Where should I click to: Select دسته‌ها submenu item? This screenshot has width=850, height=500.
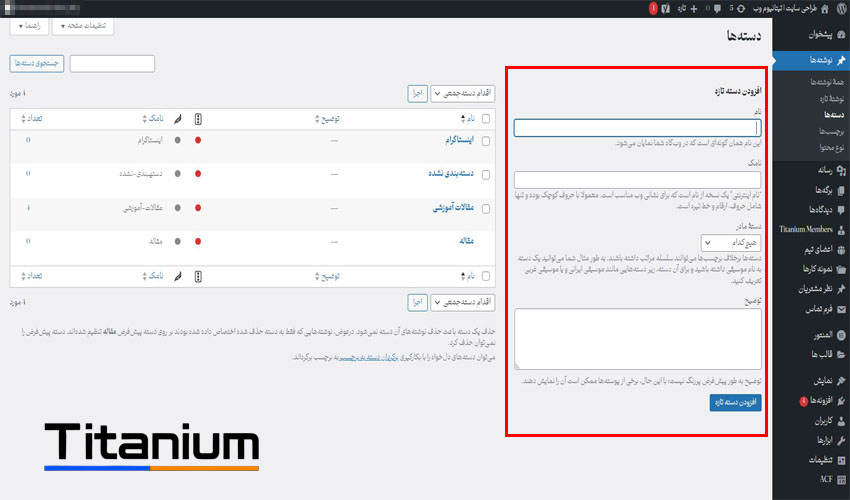[x=834, y=115]
